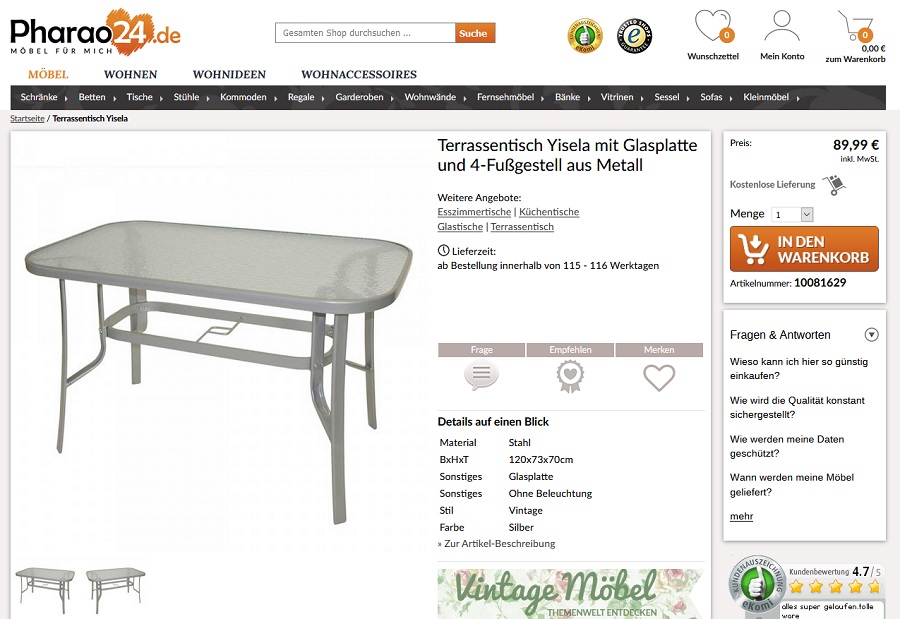Click the IN DEN WARENKORB button

click(804, 249)
